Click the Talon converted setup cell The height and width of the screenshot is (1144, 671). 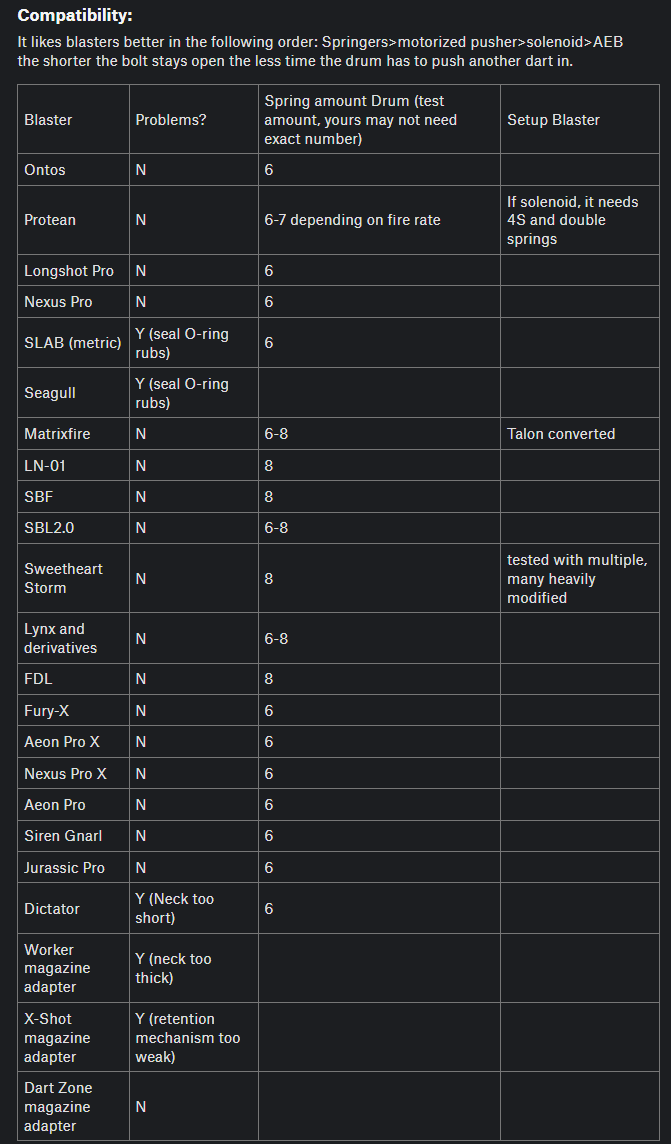[561, 434]
